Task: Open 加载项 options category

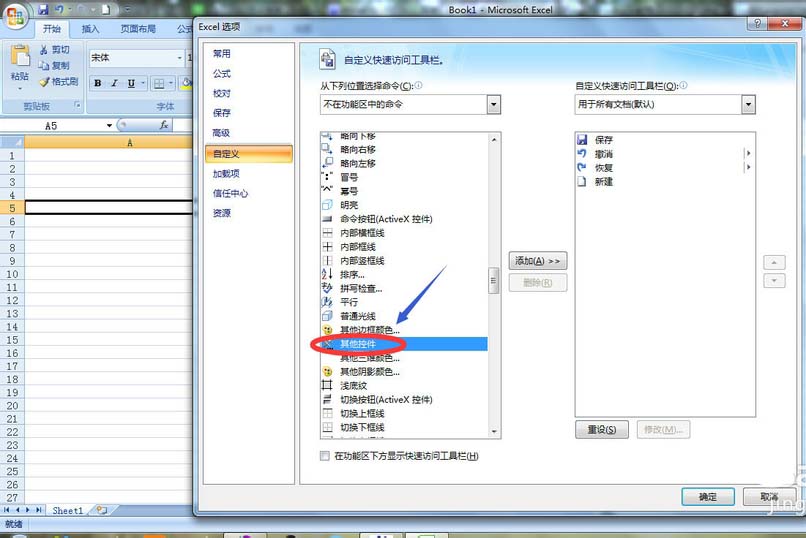Action: (x=226, y=174)
